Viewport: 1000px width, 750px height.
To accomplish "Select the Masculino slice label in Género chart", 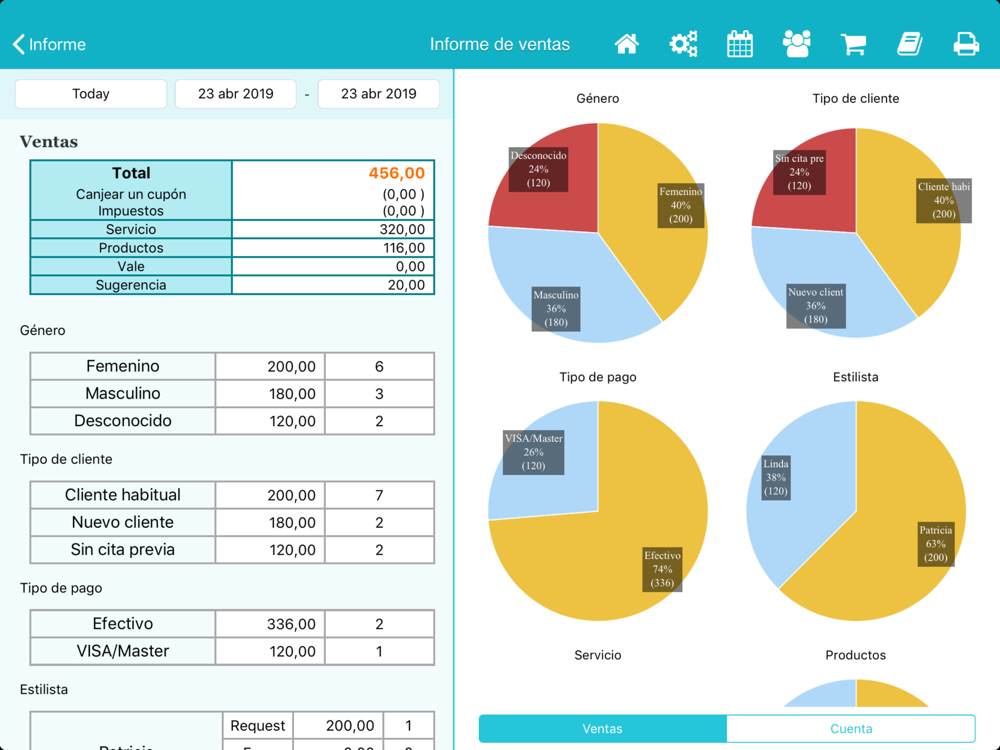I will point(556,309).
